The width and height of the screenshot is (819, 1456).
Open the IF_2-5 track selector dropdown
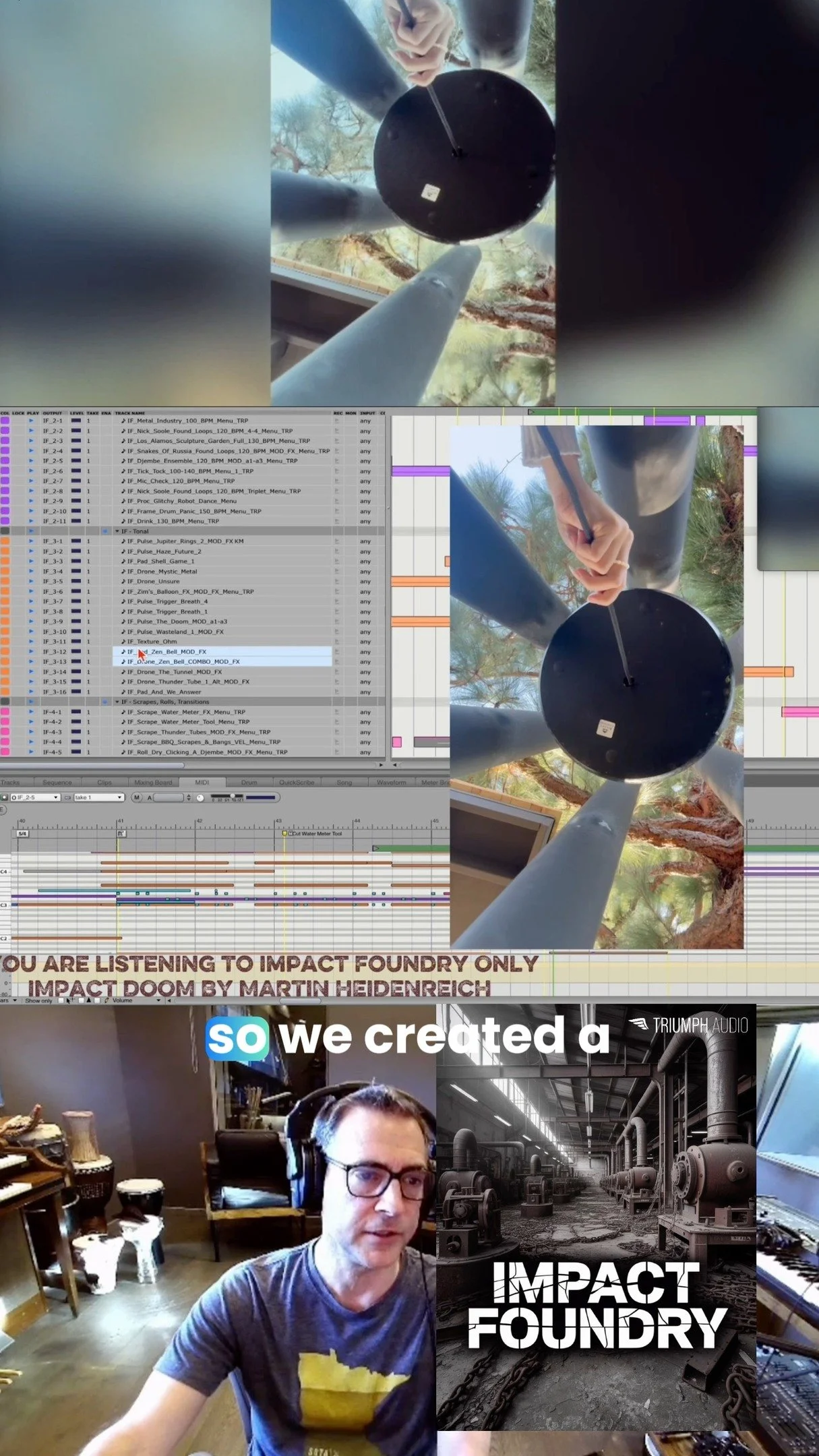coord(35,797)
